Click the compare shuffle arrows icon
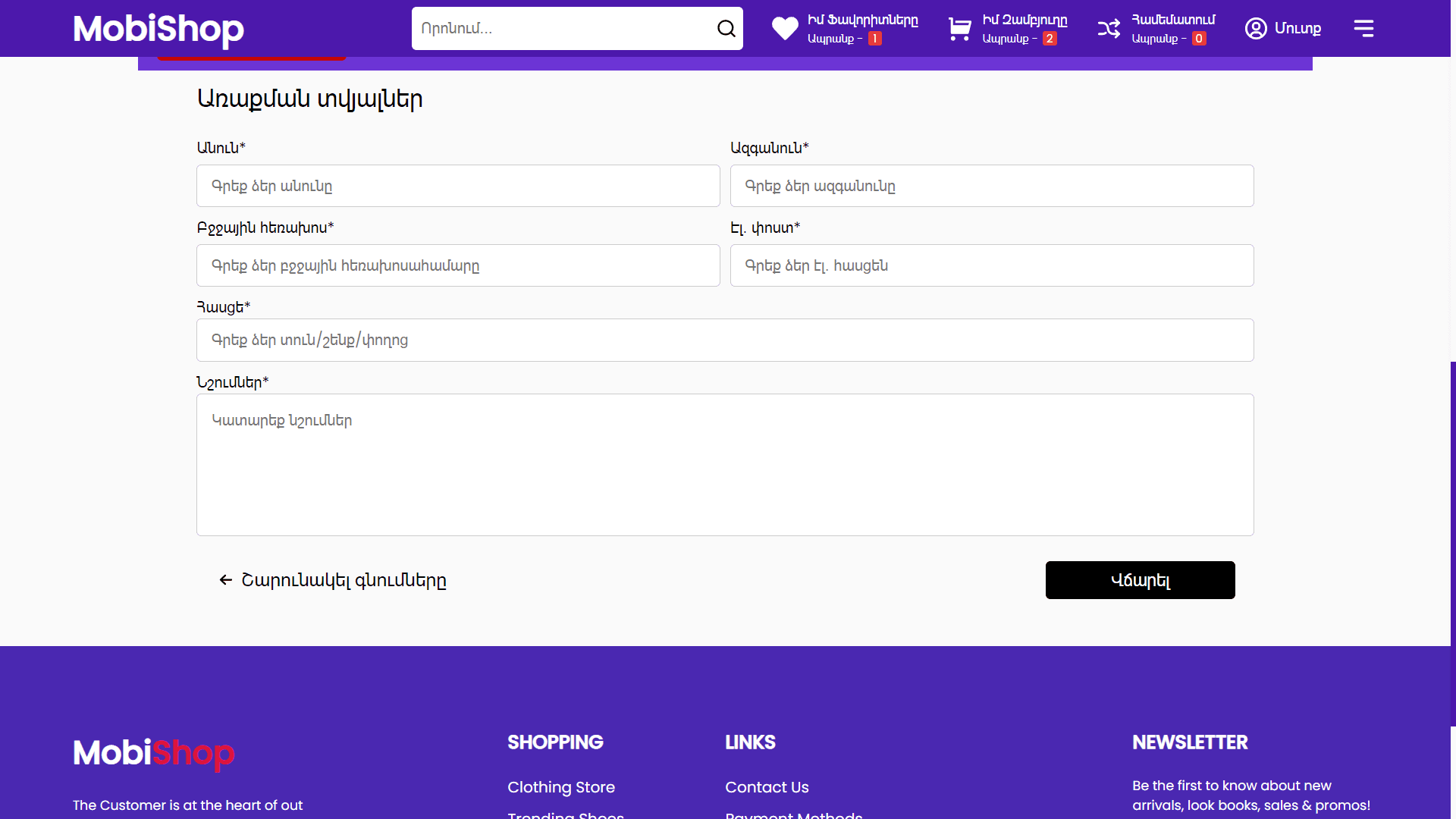Screen dimensions: 1456x819 [x=1109, y=29]
